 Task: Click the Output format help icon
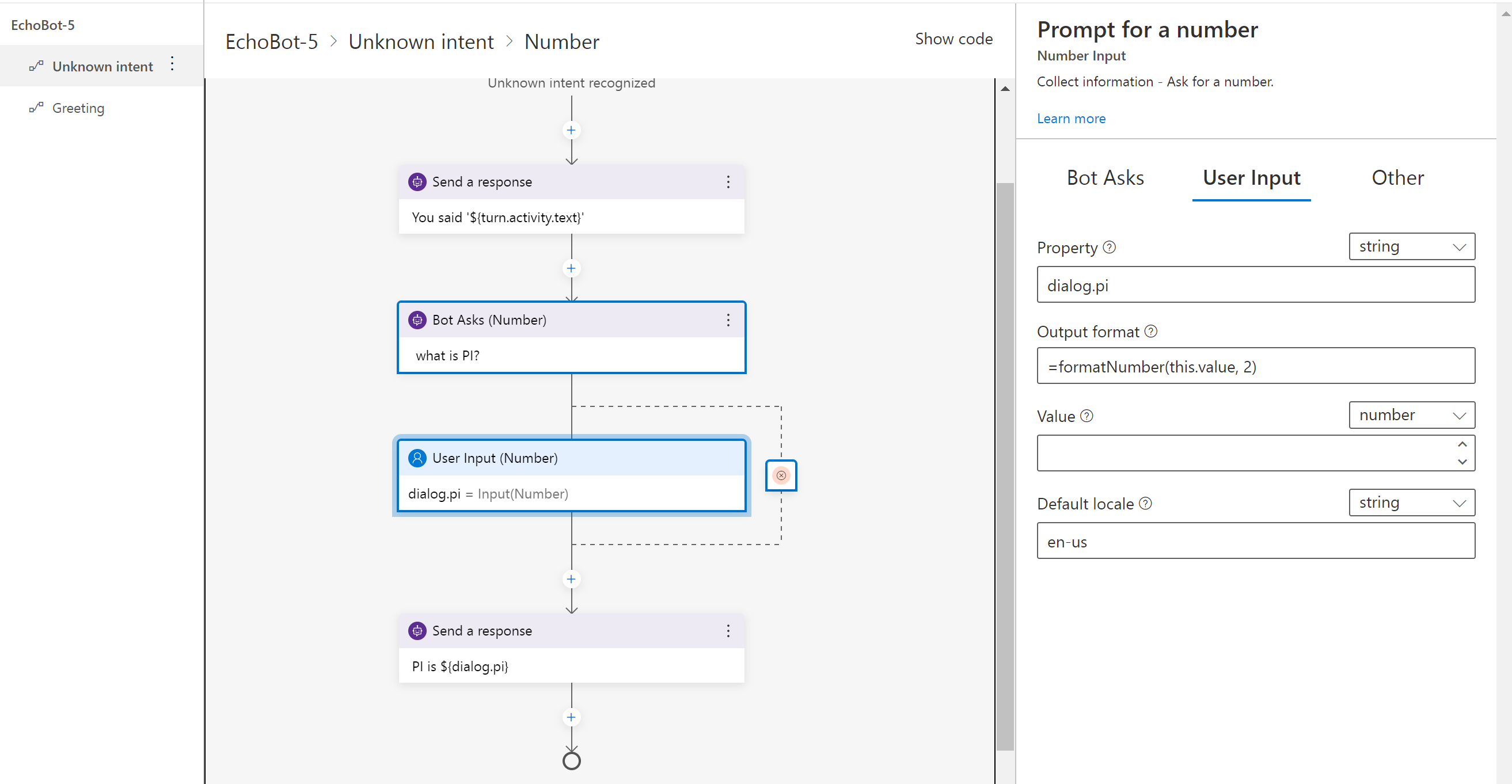coord(1150,332)
